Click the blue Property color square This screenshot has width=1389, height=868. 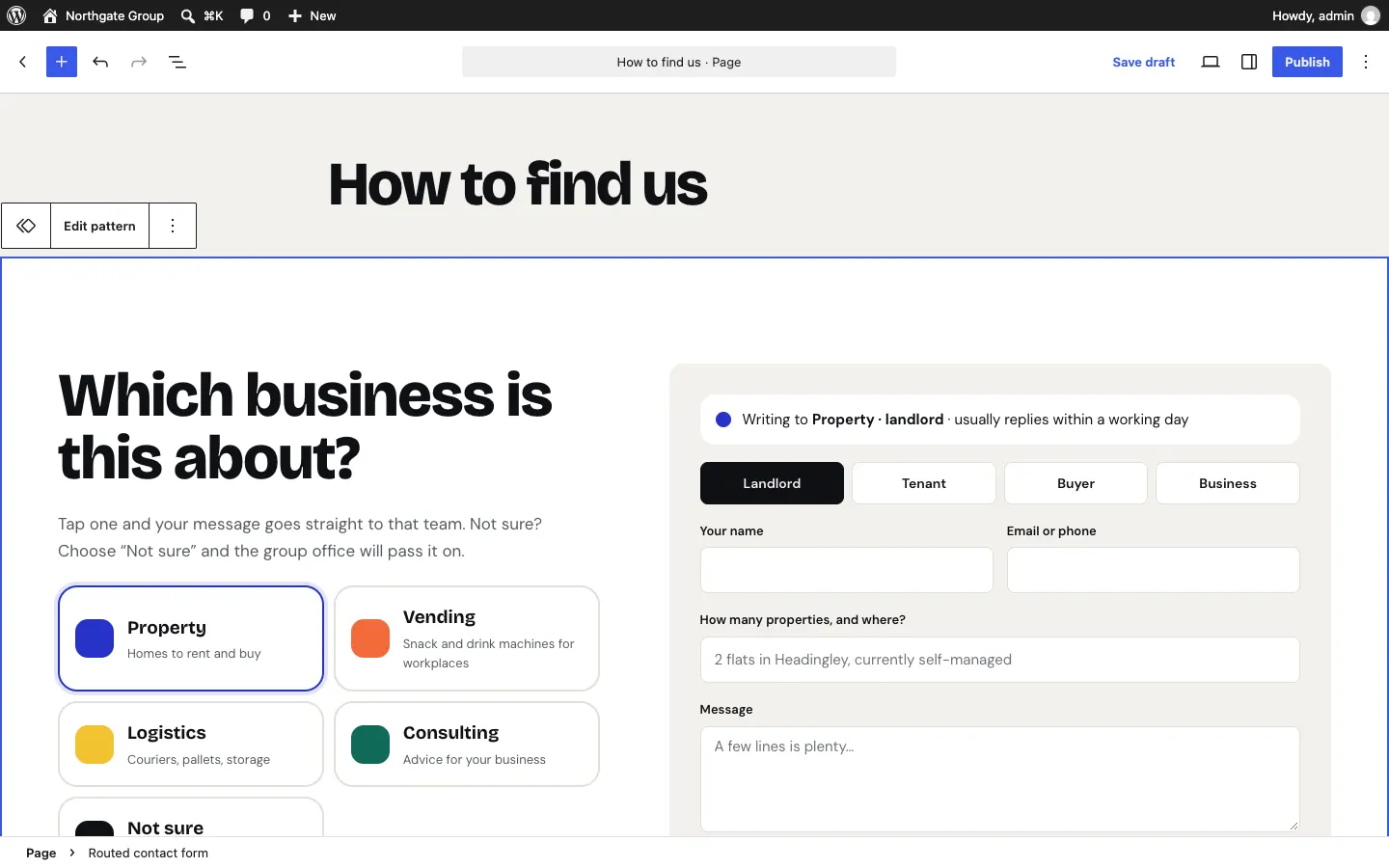pyautogui.click(x=95, y=638)
